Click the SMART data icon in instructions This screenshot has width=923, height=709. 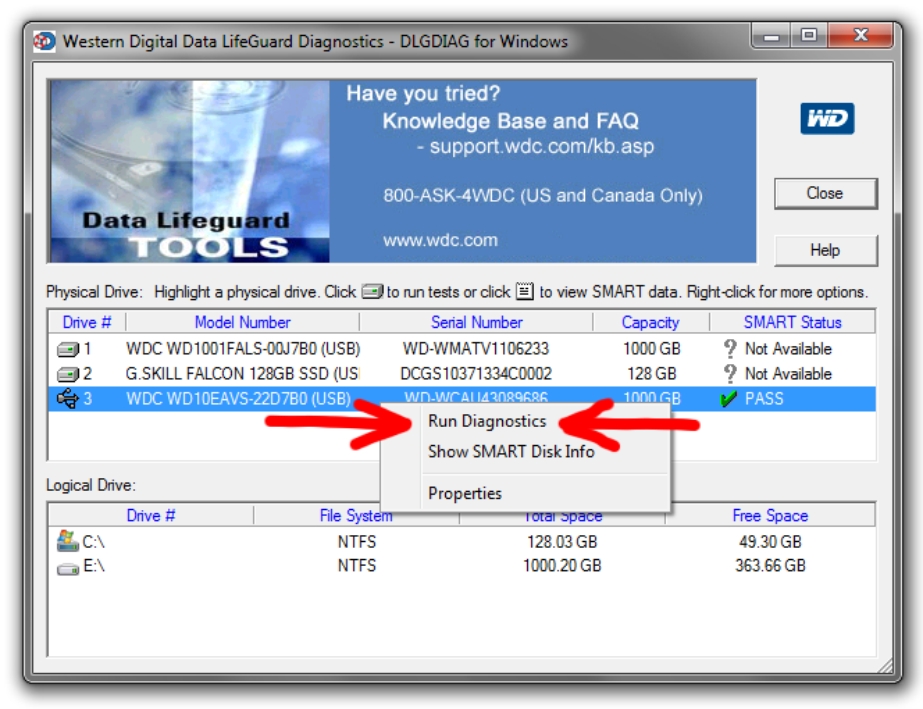click(x=524, y=291)
